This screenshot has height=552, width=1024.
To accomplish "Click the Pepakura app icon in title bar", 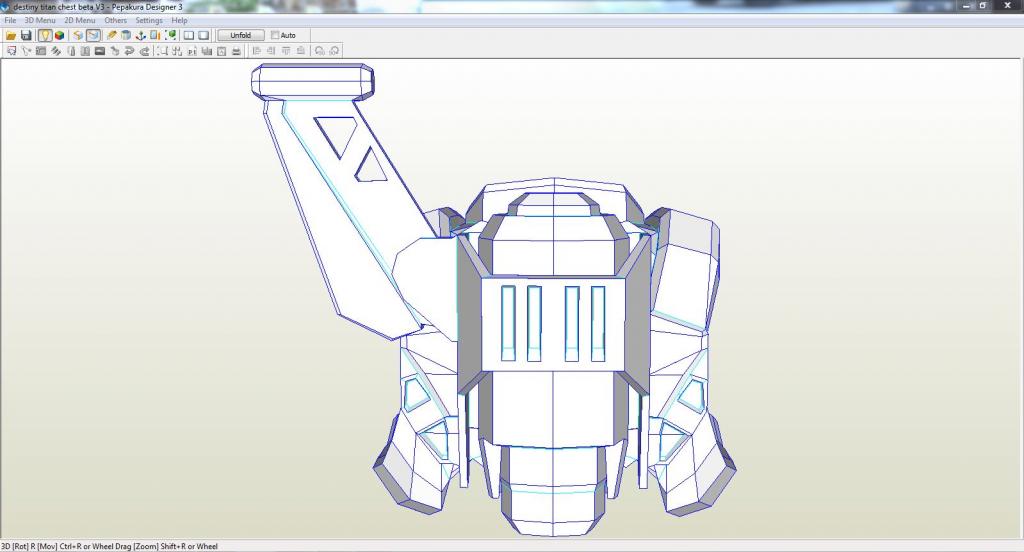I will tap(6, 7).
